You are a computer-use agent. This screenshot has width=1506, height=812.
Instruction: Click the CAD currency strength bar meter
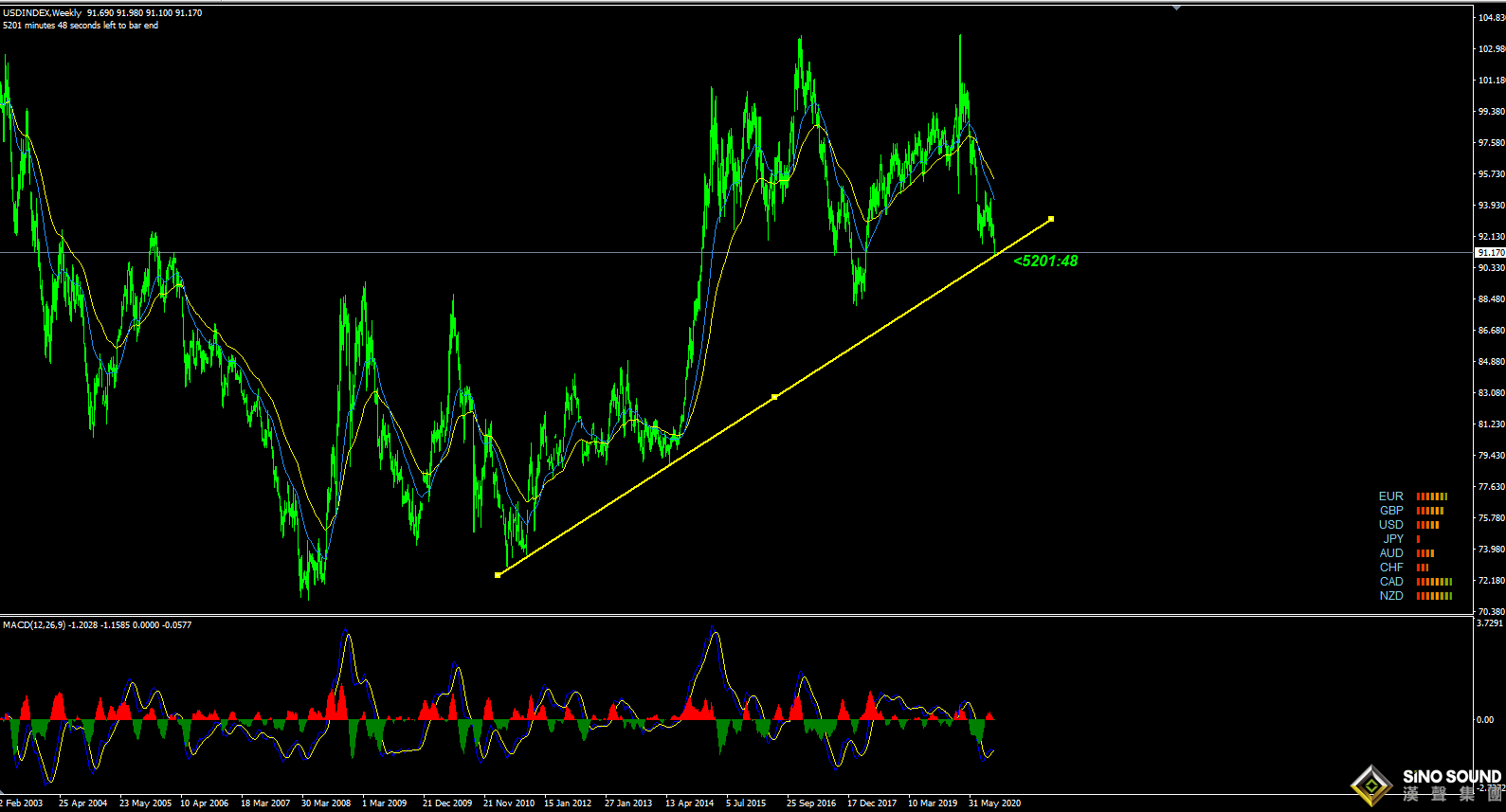click(x=1434, y=582)
